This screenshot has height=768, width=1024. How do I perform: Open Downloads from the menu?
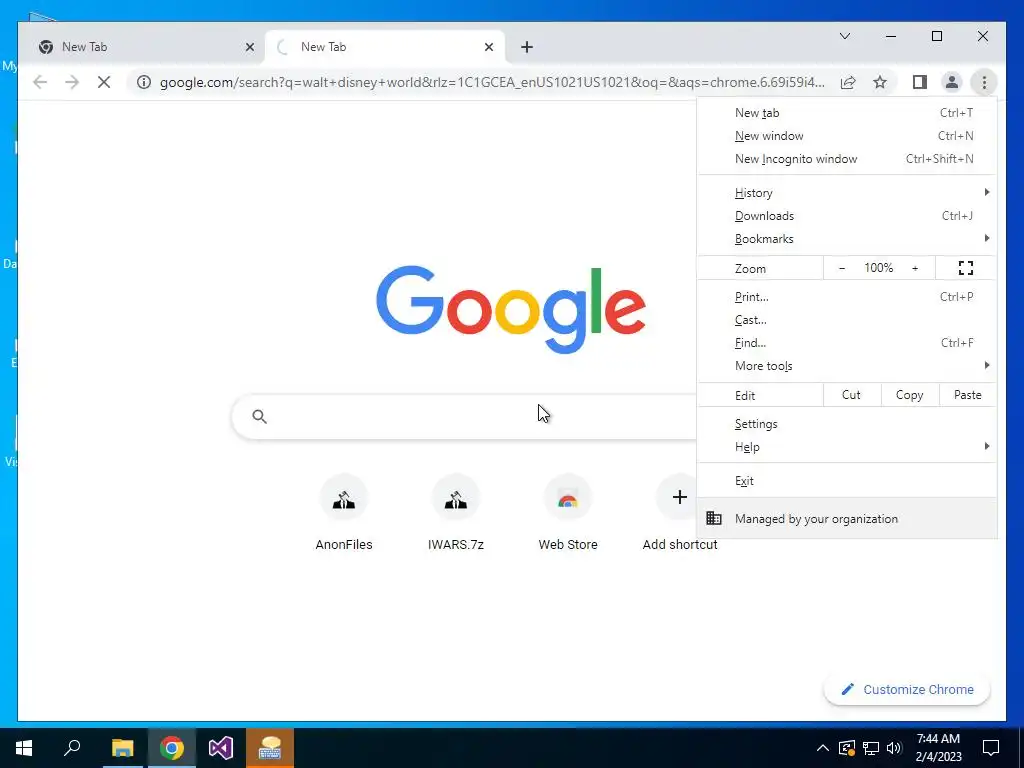click(847, 216)
